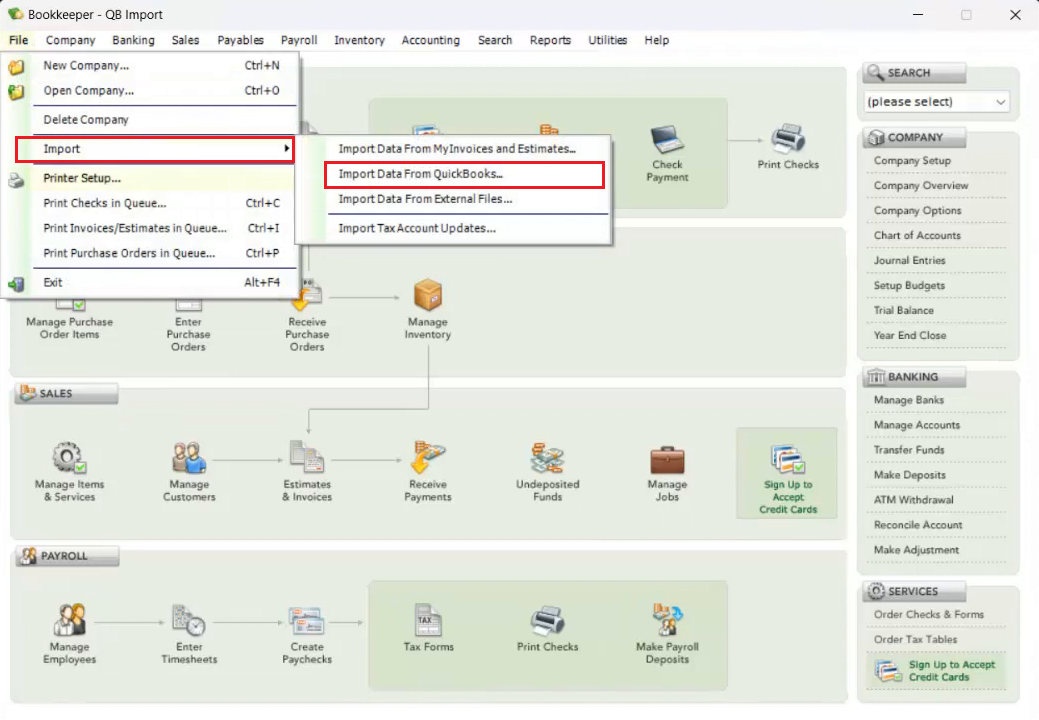The image size is (1039, 720).
Task: Select Print Purchase Orders in Queue
Action: coord(164,253)
